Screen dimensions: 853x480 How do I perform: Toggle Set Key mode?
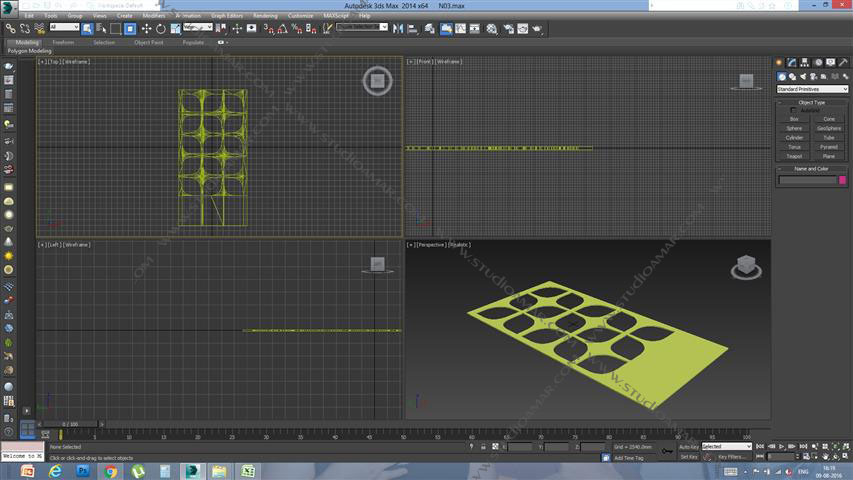click(x=688, y=456)
